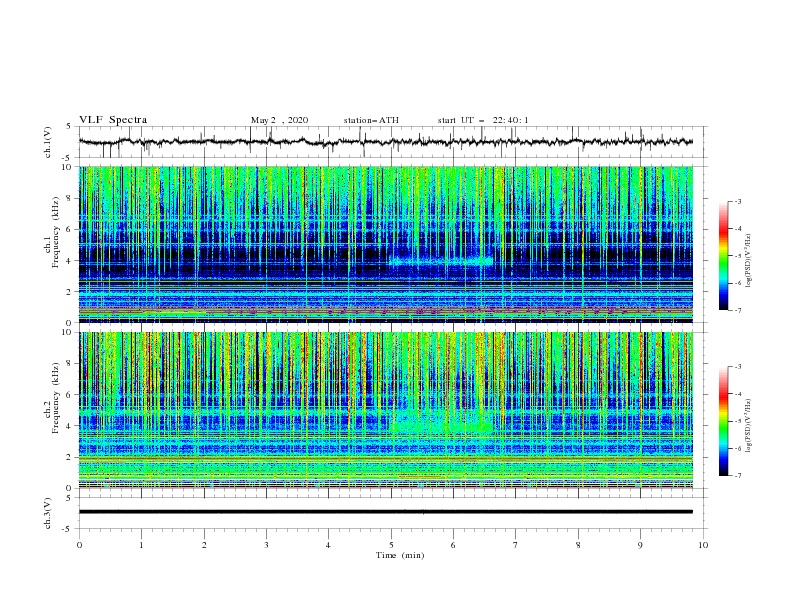The height and width of the screenshot is (612, 792).
Task: Click the "3" tick label on time axis
Action: 266,545
